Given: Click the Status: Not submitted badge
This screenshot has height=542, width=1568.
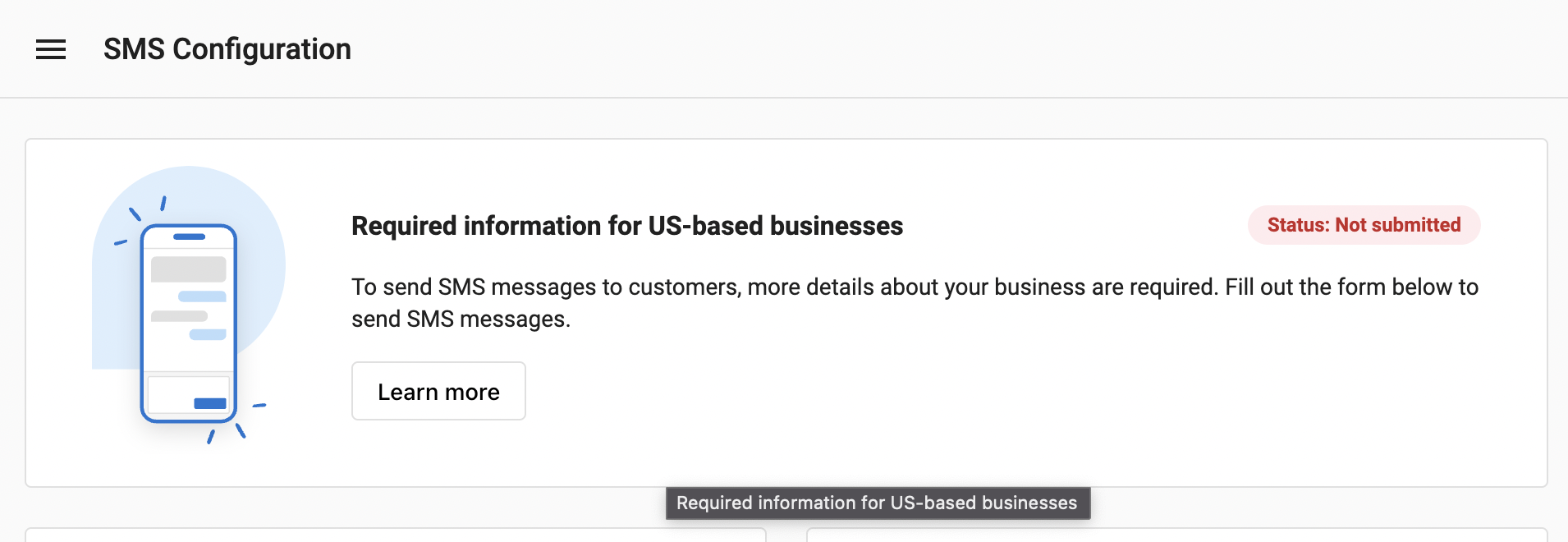Looking at the screenshot, I should [1364, 225].
